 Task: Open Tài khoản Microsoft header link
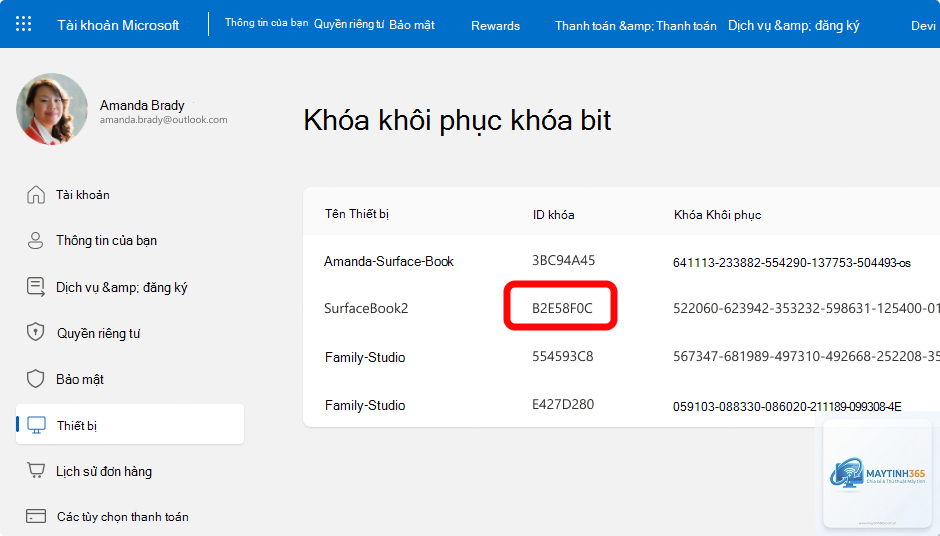click(x=118, y=25)
